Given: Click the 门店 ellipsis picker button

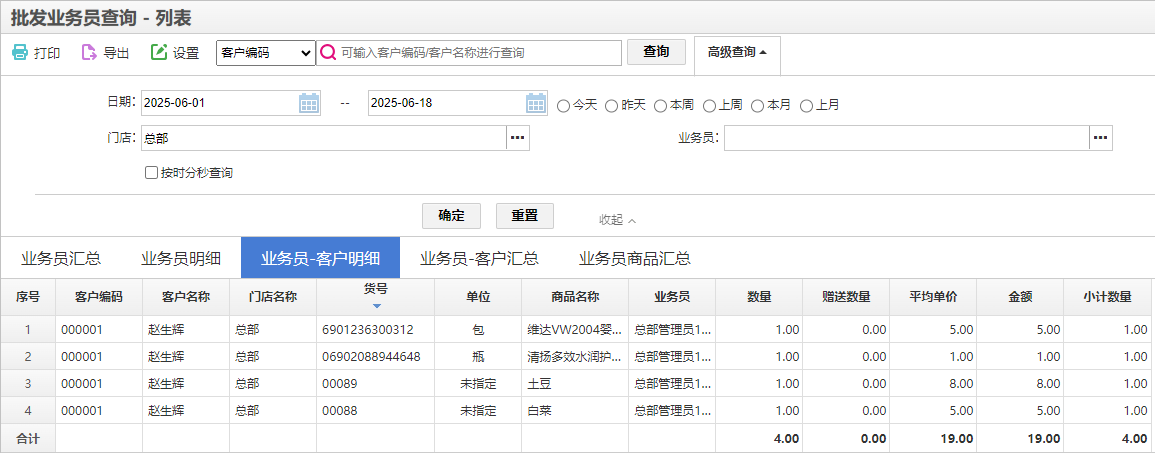Looking at the screenshot, I should click(518, 138).
